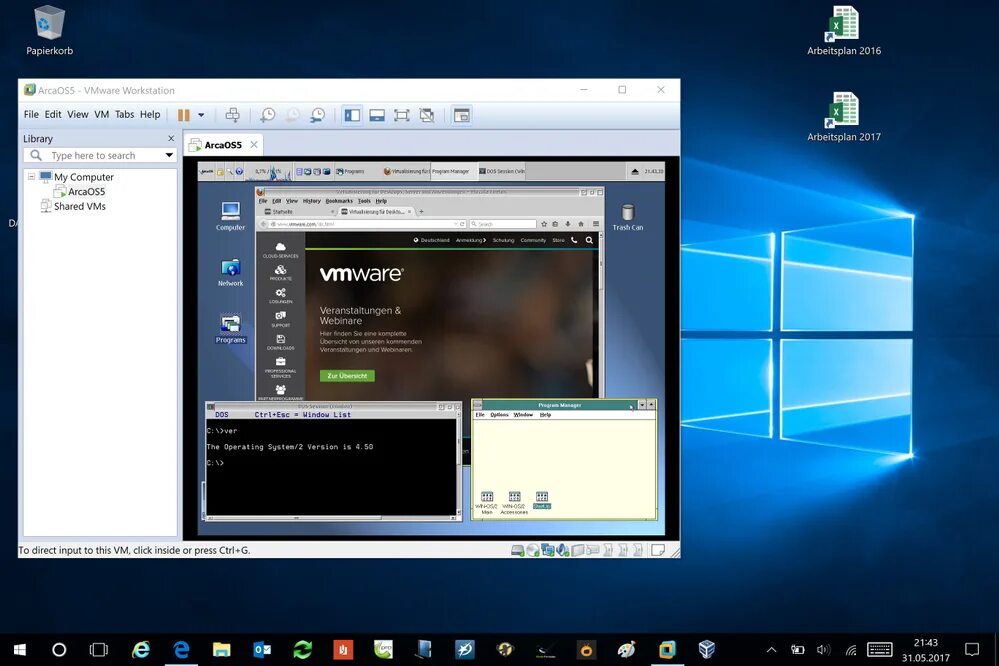The height and width of the screenshot is (666, 999).
Task: Click Downloads sidebar icon on VMware page
Action: (280, 342)
